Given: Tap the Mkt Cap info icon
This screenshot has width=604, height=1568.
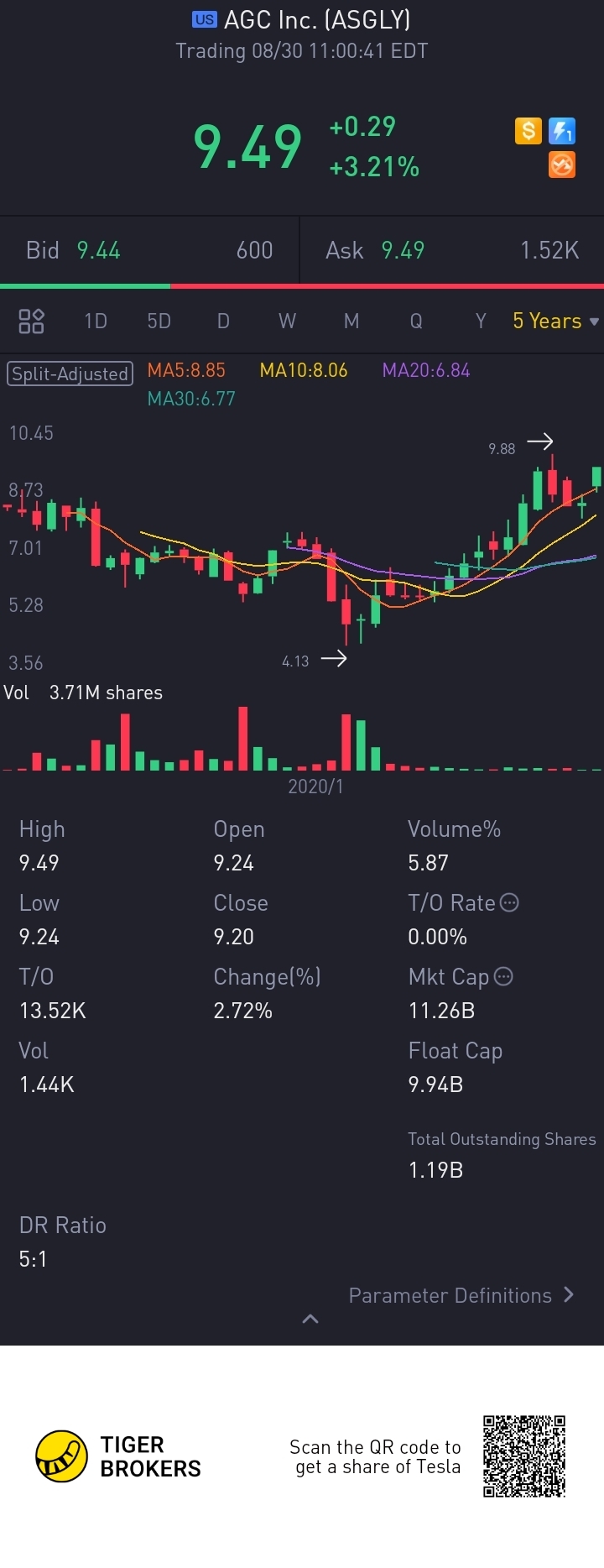Looking at the screenshot, I should point(503,976).
